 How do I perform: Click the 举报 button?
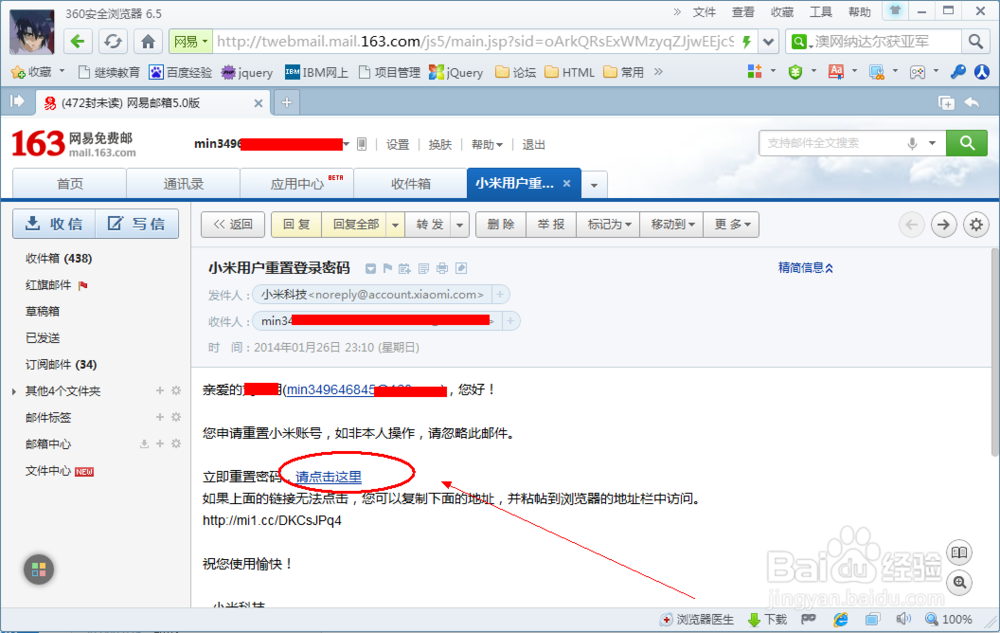coord(551,224)
